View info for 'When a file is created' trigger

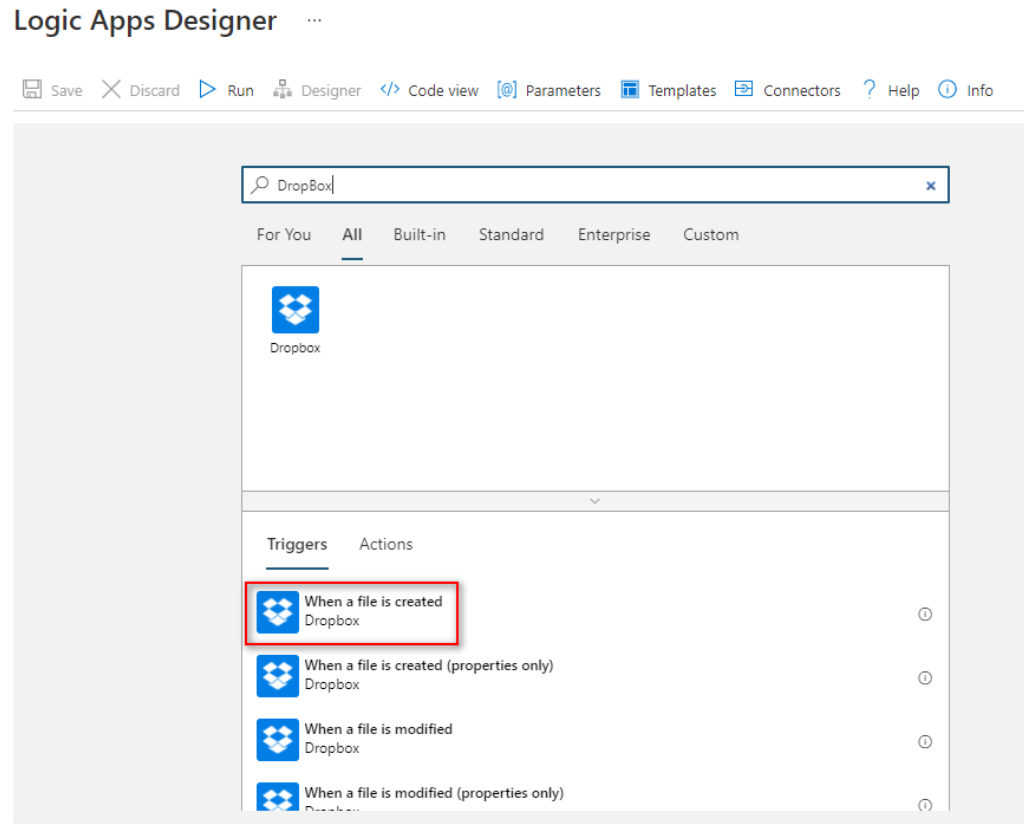coord(925,614)
